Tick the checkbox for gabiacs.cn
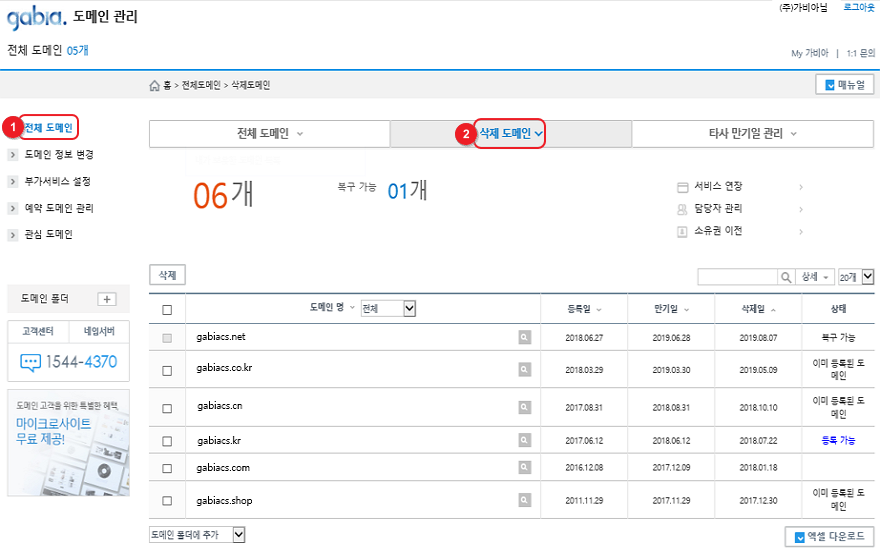Screen dimensions: 880x554 click(x=167, y=408)
